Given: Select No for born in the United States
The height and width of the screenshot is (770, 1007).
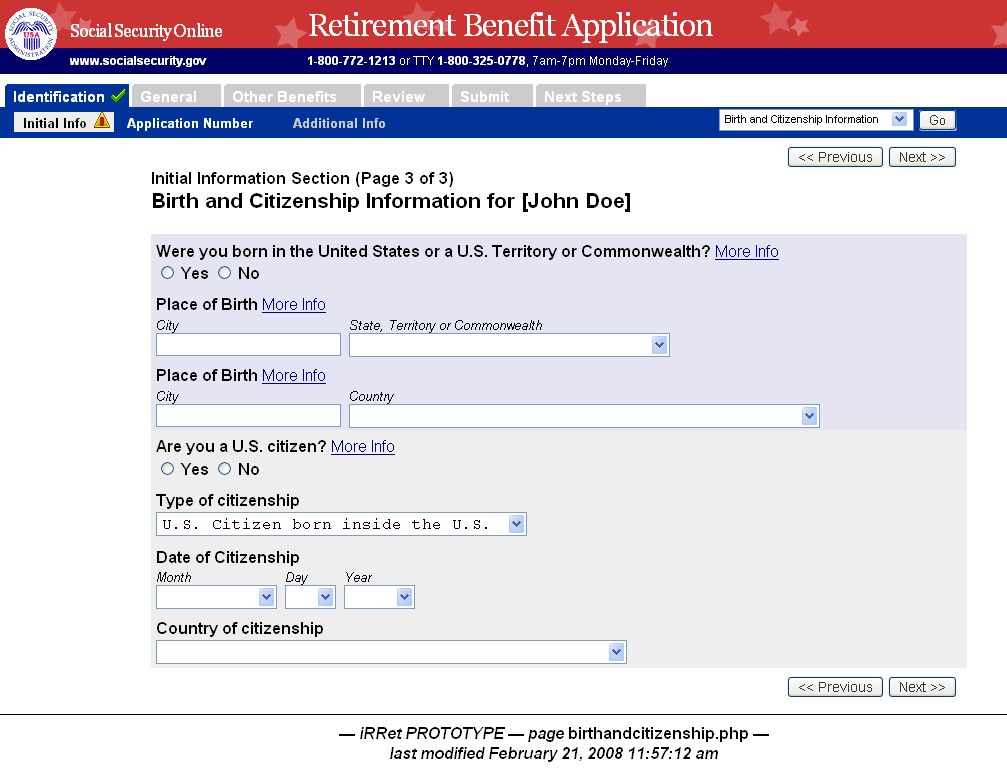Looking at the screenshot, I should 225,273.
